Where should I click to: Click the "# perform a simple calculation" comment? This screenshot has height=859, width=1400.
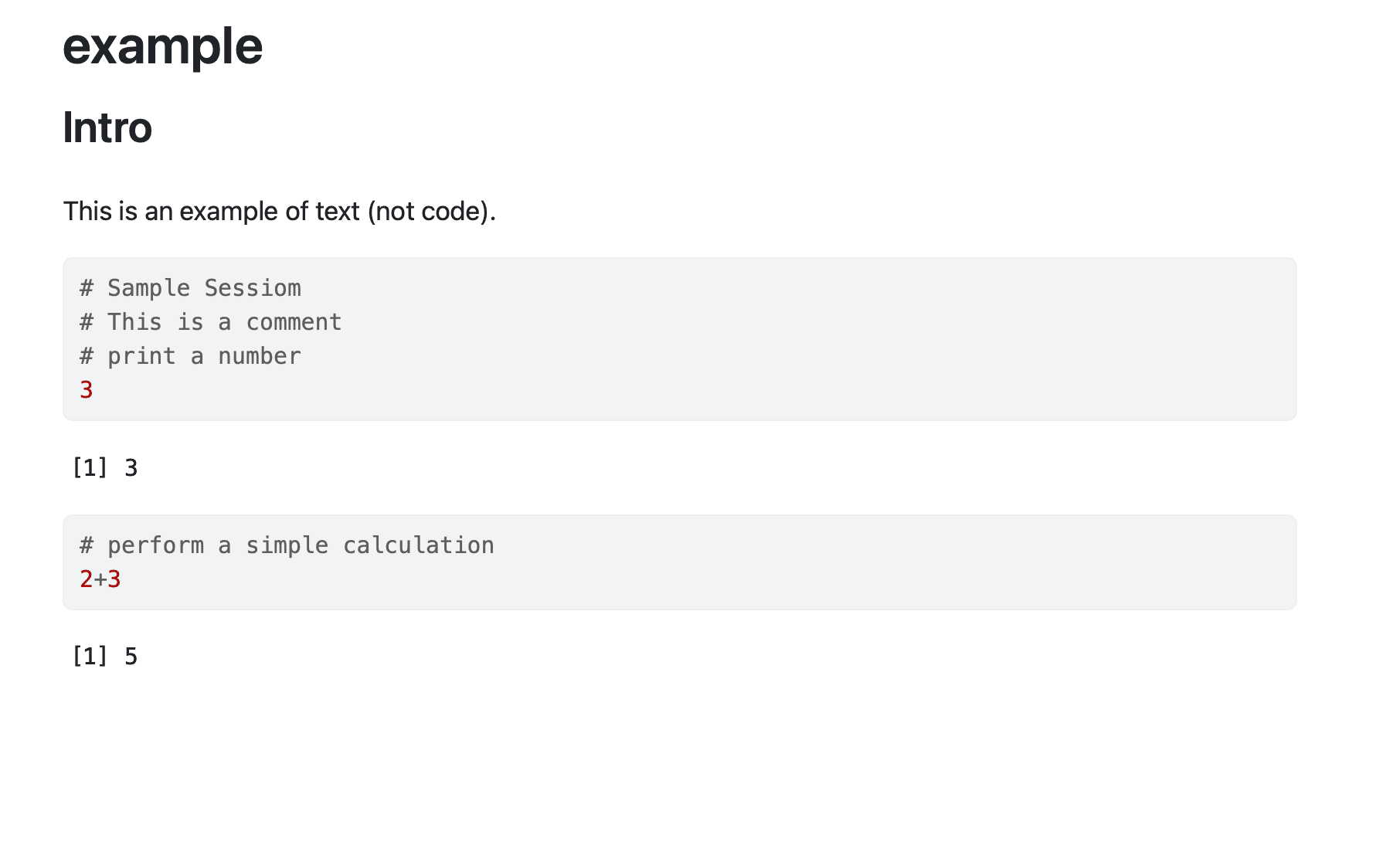[x=287, y=545]
